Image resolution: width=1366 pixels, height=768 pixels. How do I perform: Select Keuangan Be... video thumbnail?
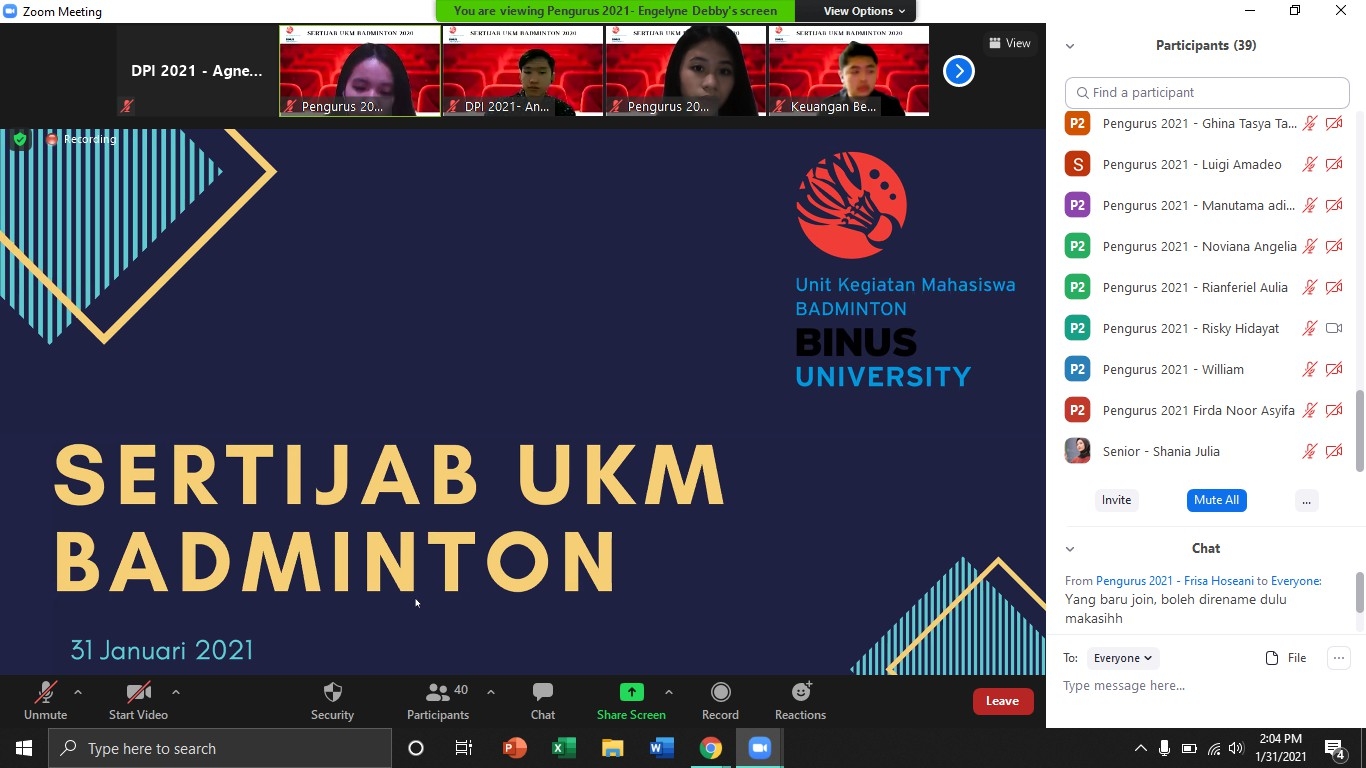point(849,71)
